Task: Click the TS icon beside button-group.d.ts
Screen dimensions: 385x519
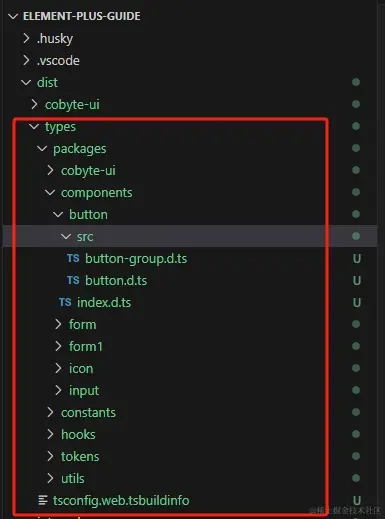Action: [73, 258]
